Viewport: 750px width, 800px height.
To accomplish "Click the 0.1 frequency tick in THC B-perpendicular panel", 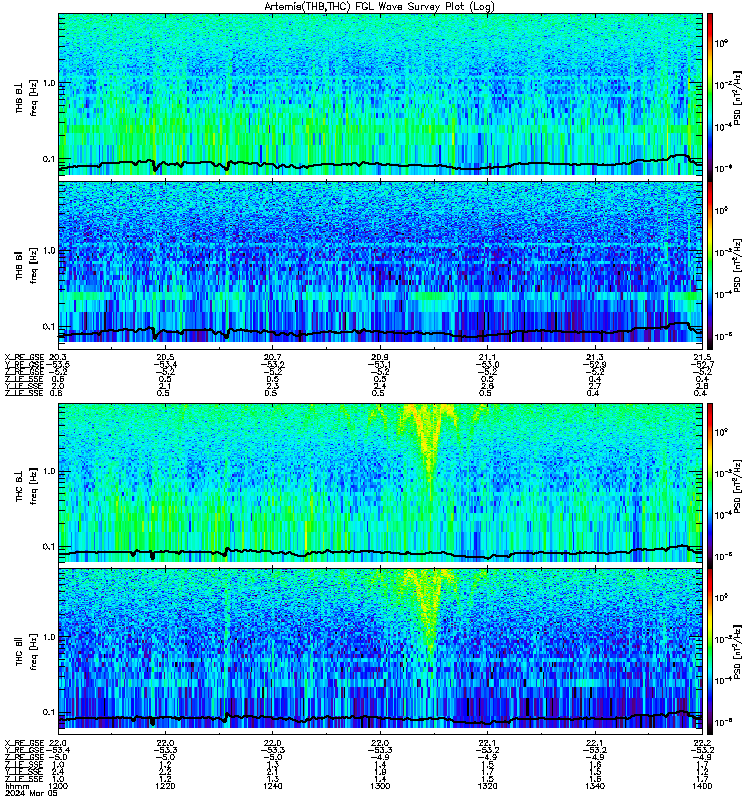I will (x=49, y=546).
